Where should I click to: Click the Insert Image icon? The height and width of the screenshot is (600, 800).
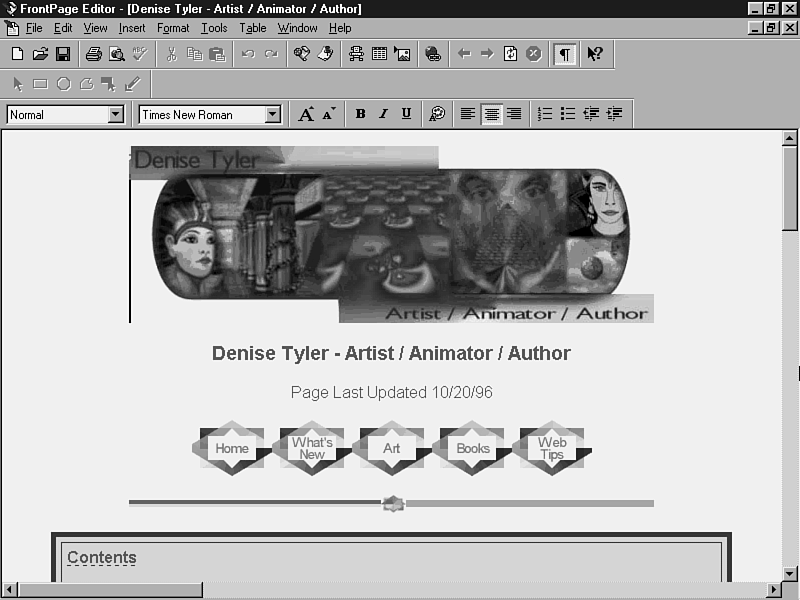402,54
